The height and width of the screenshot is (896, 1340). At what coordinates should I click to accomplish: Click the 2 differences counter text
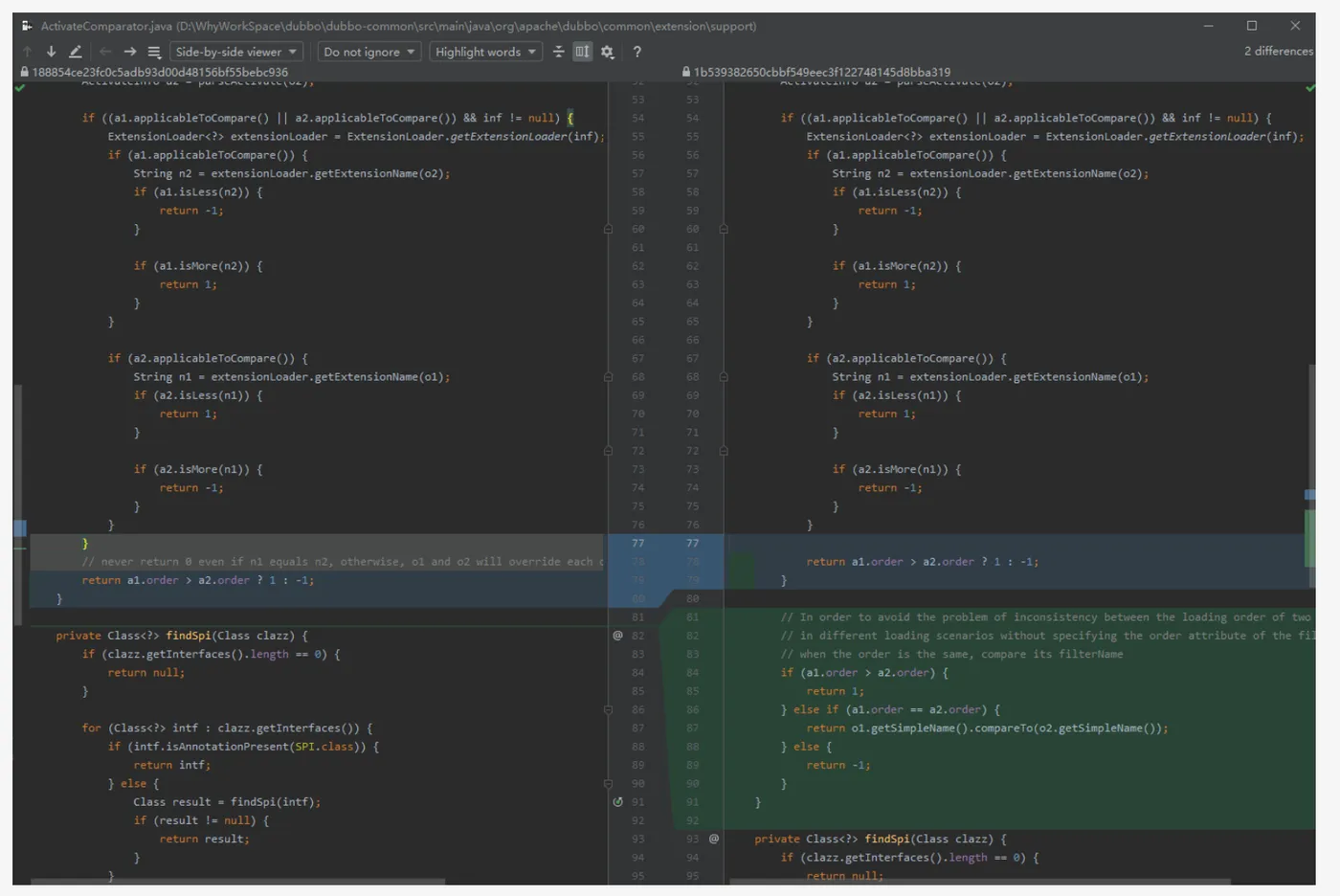point(1279,52)
